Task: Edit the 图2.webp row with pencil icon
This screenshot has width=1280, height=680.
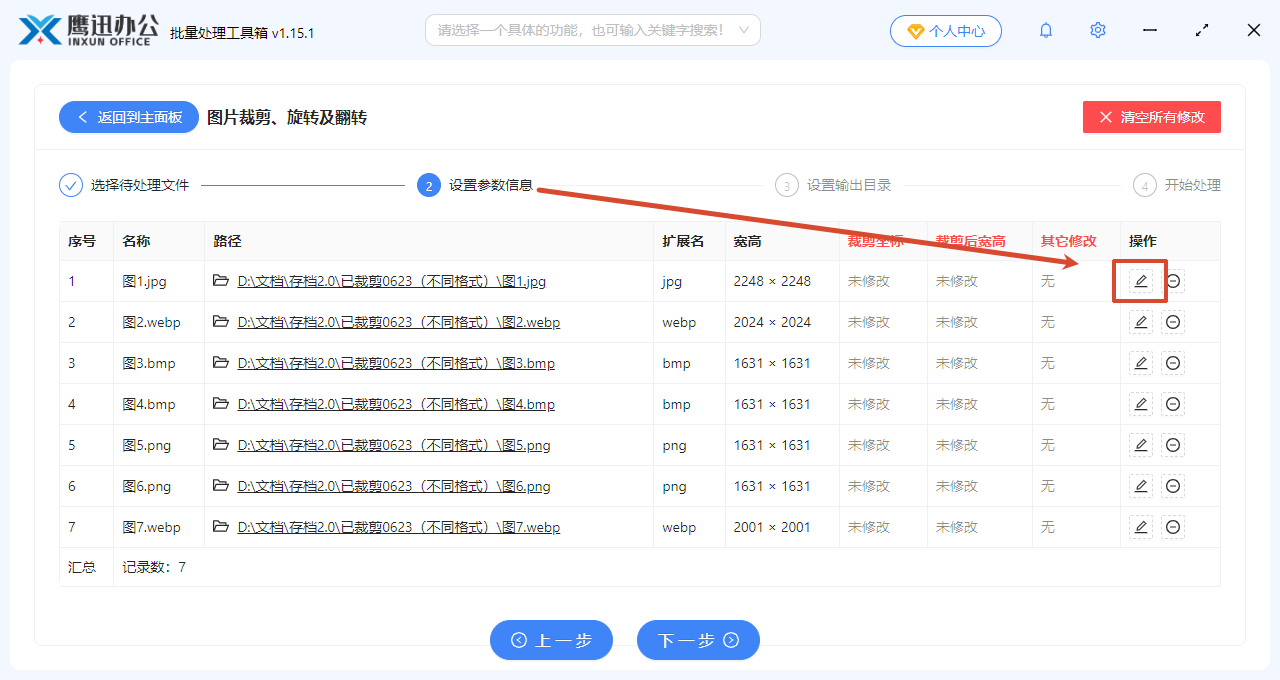Action: [x=1140, y=322]
